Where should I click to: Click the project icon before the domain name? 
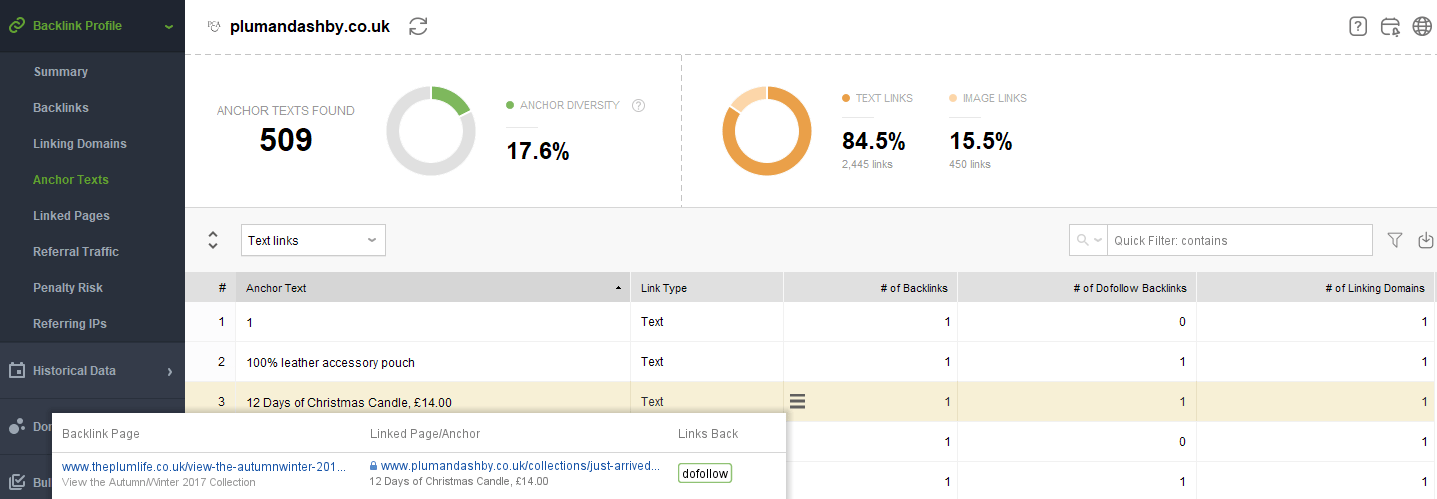(213, 27)
